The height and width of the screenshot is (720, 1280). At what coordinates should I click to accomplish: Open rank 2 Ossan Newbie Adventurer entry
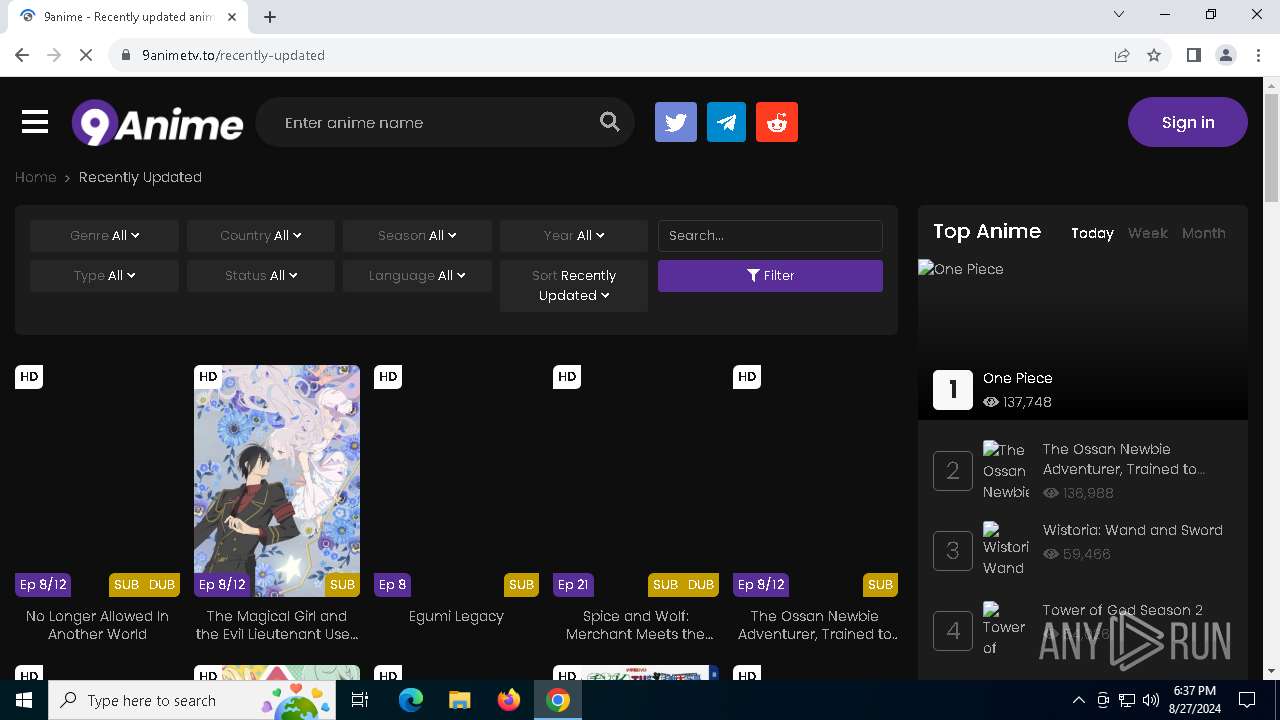(1123, 459)
